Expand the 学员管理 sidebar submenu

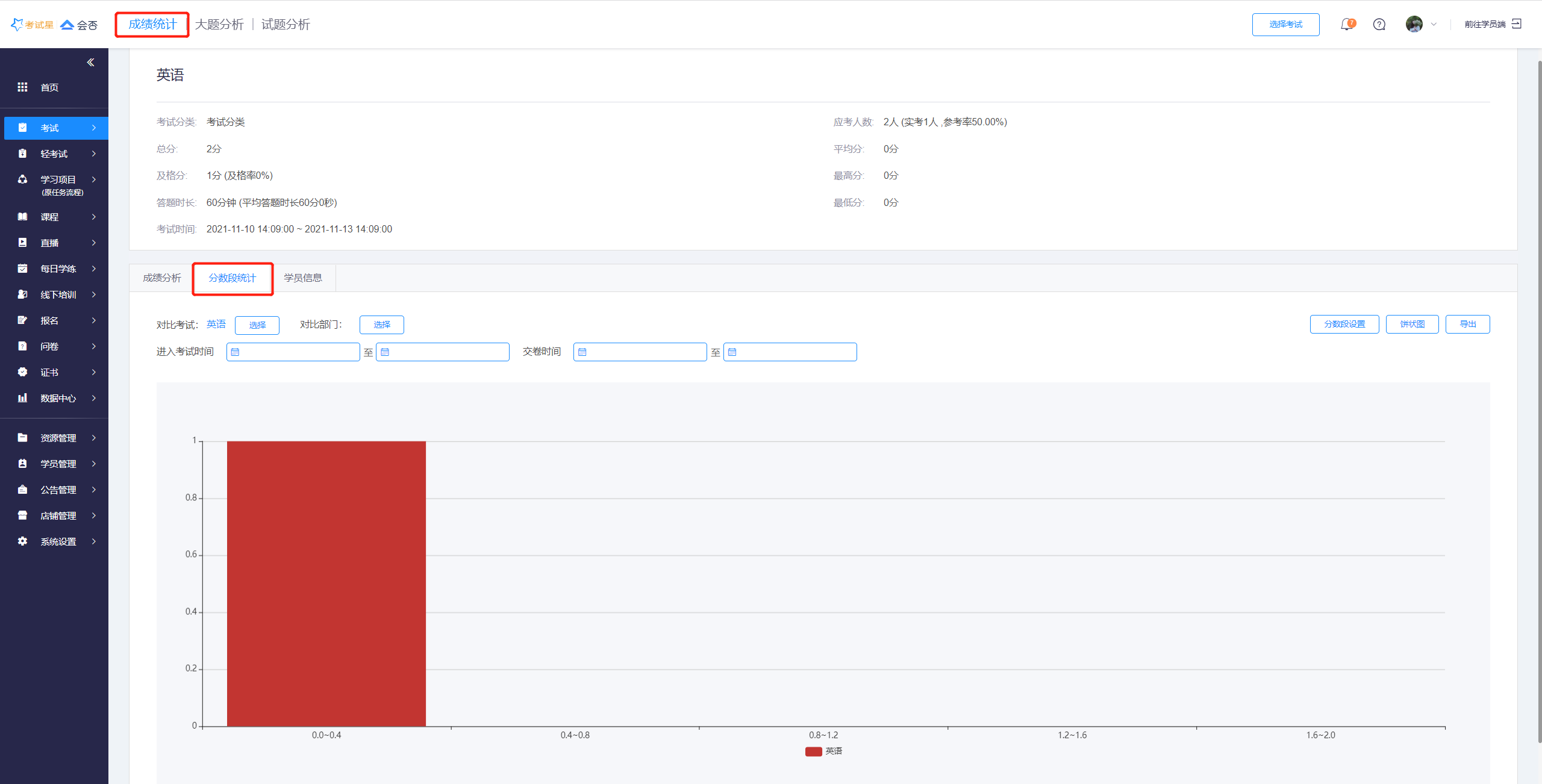tap(57, 464)
